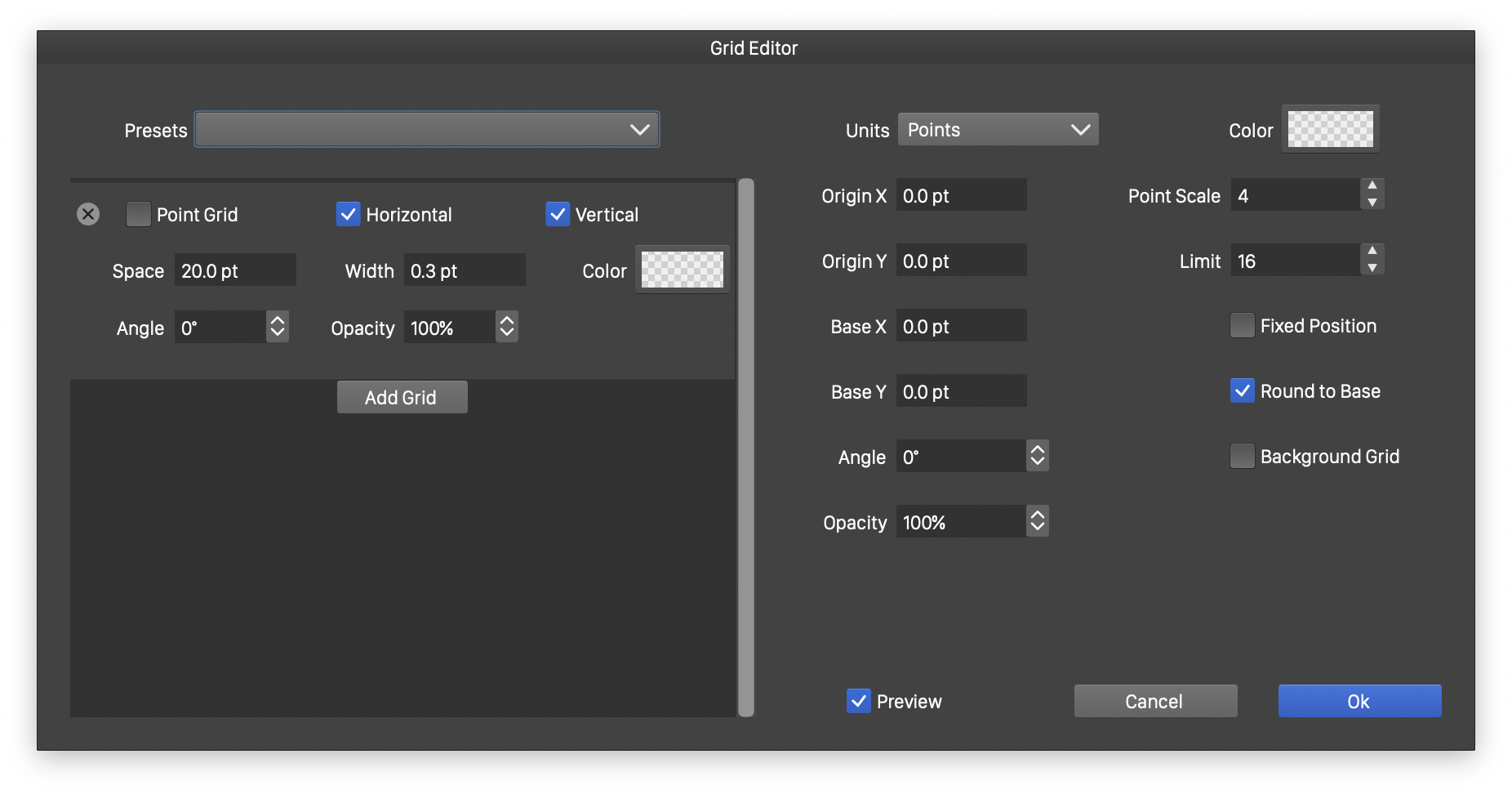The width and height of the screenshot is (1512, 794).
Task: Remove the grid with the X icon
Action: [88, 214]
